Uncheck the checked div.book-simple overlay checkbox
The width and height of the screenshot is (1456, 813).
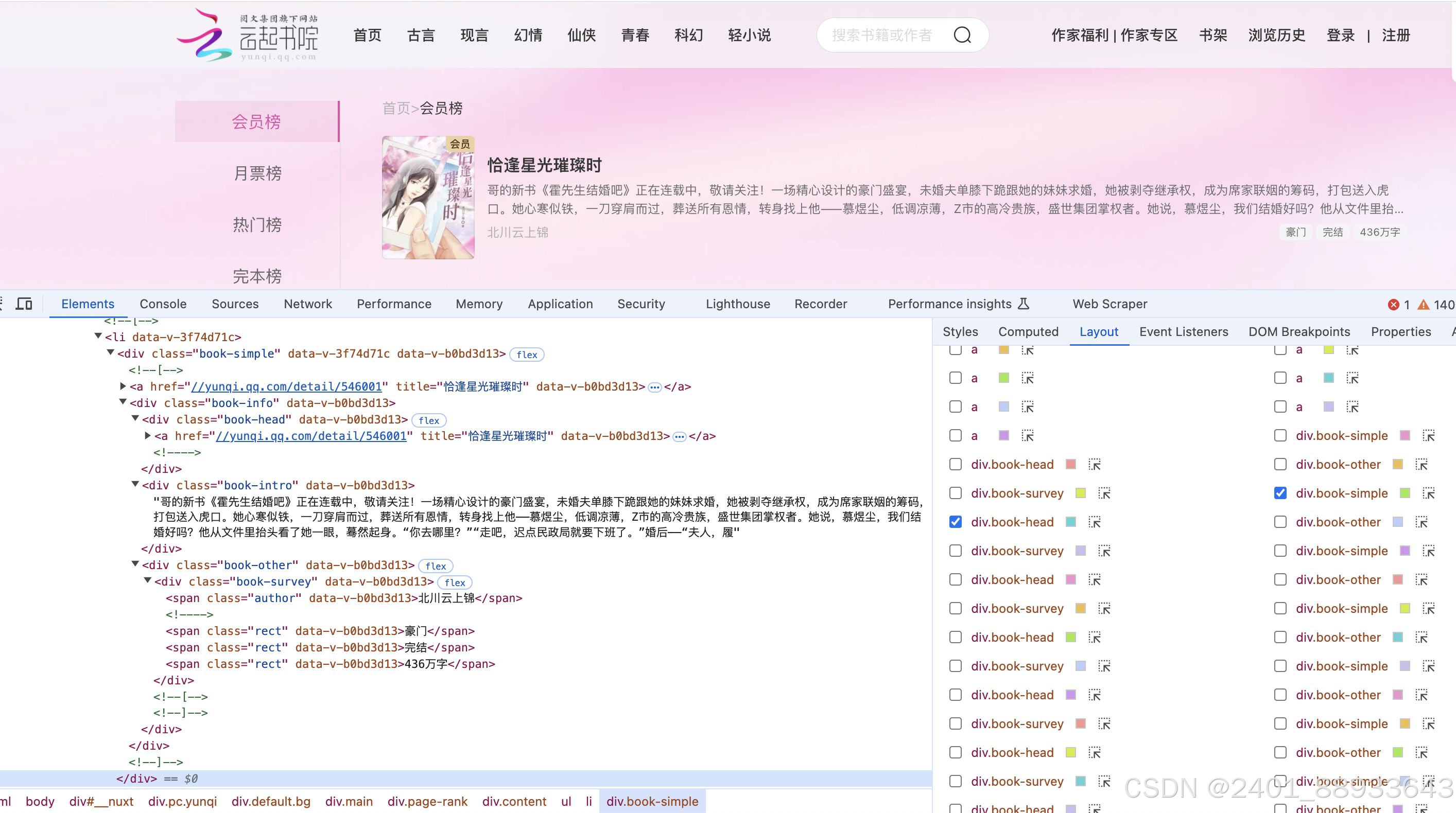click(x=1280, y=493)
